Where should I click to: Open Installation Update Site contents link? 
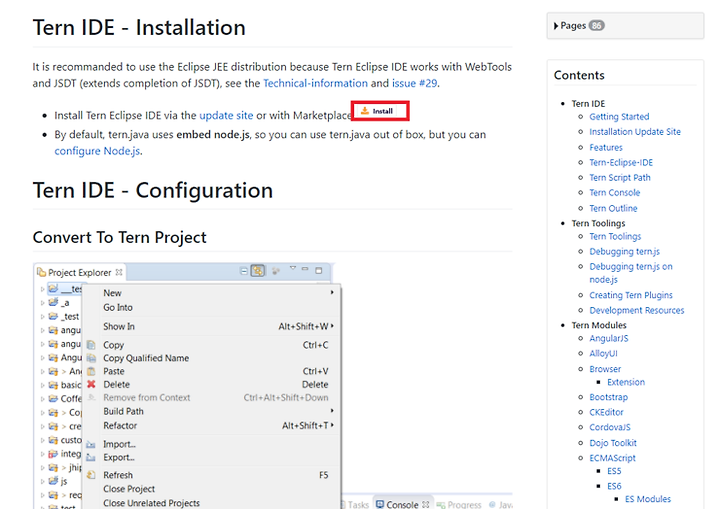tap(635, 131)
